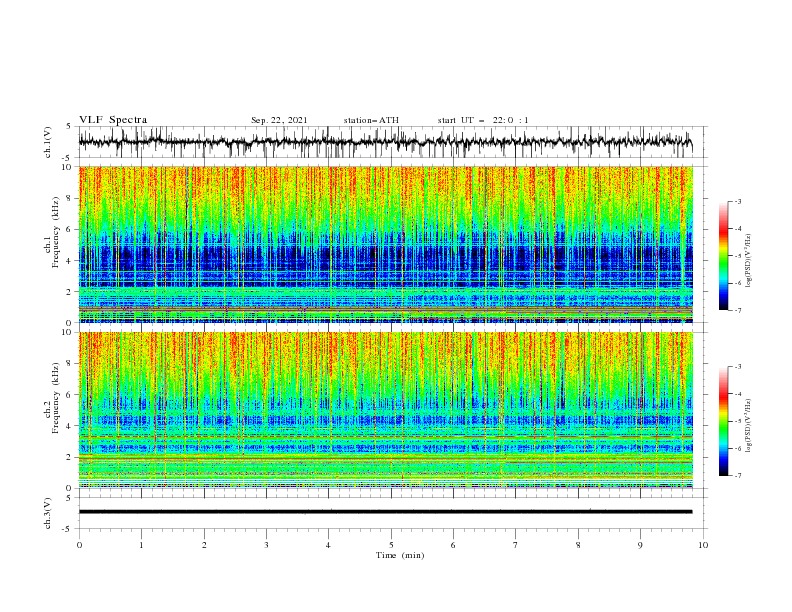Click the ch.3 flat black trace

[x=385, y=512]
